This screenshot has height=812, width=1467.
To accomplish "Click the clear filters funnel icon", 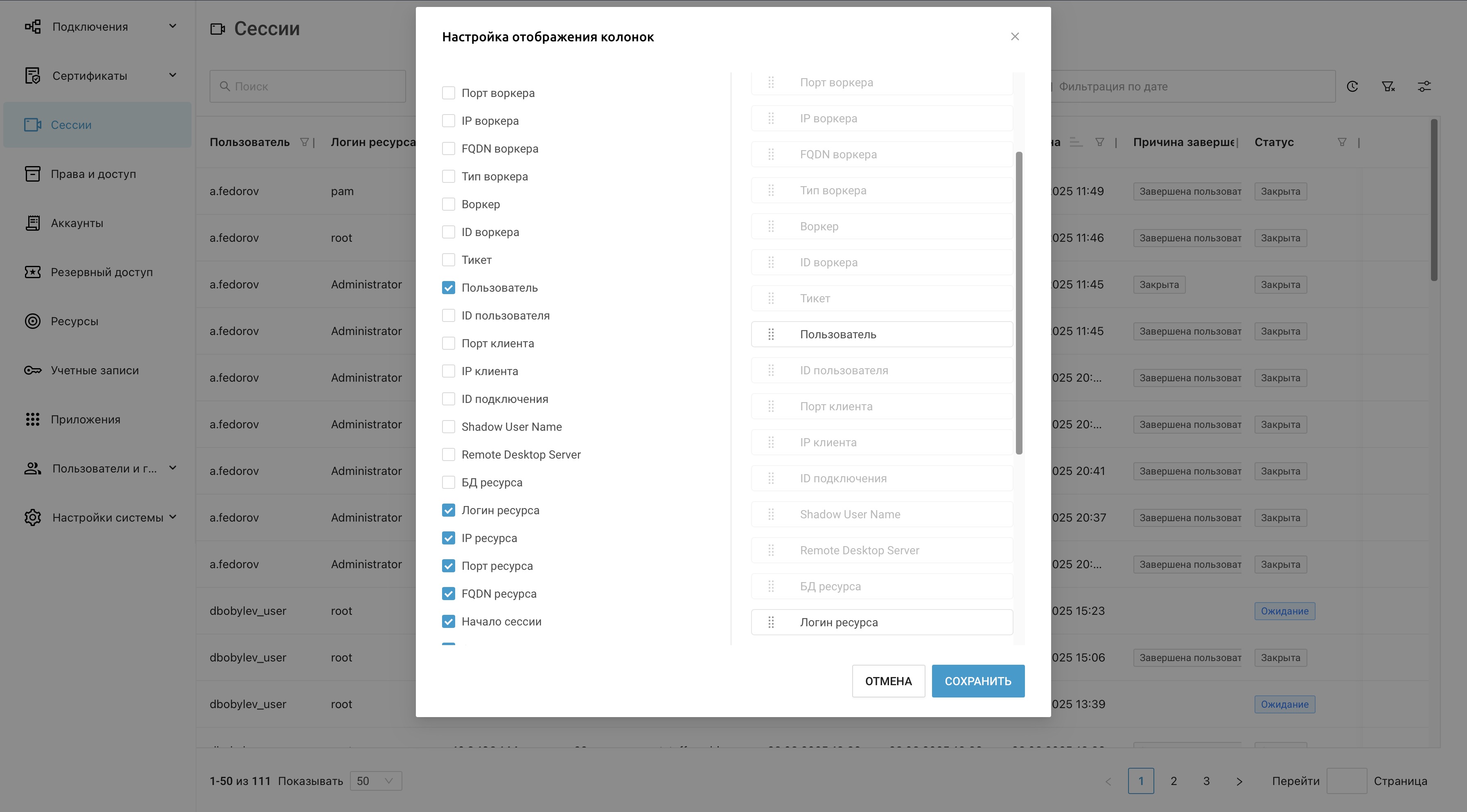I will (x=1388, y=86).
